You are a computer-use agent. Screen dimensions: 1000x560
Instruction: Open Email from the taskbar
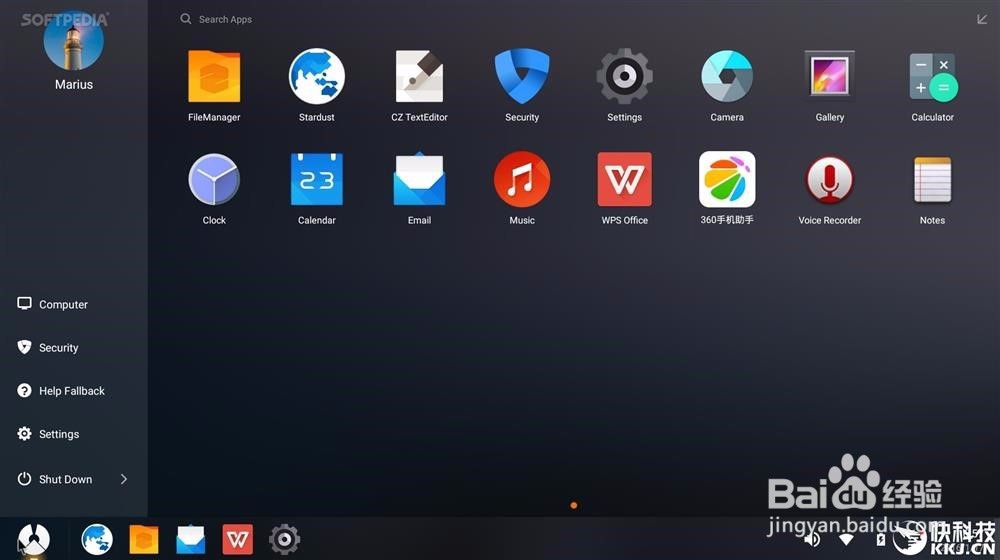click(191, 540)
